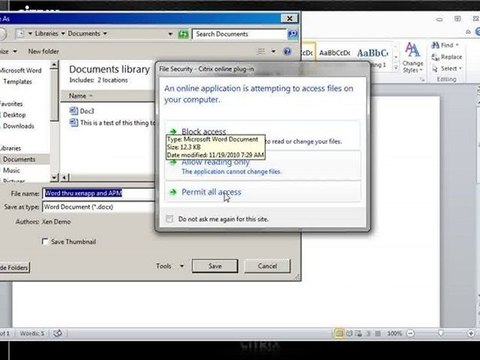Click the help icon in Save As toolbar
Screen dimensions: 480x360
coord(287,51)
